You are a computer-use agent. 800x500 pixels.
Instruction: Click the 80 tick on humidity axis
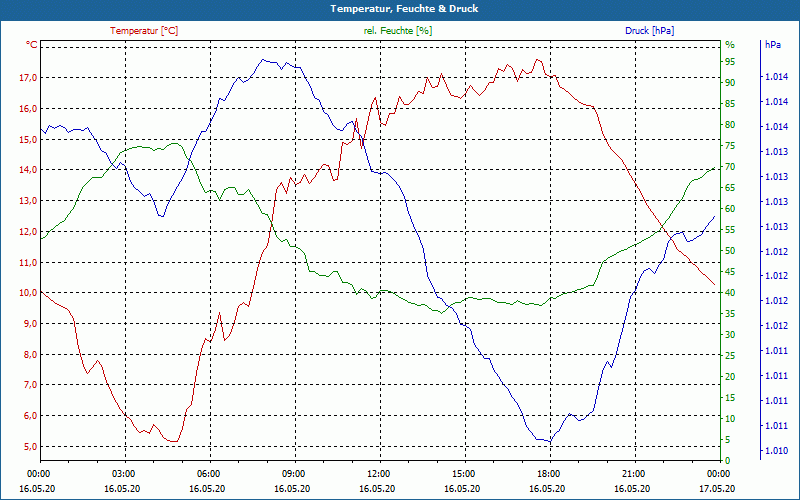point(730,124)
